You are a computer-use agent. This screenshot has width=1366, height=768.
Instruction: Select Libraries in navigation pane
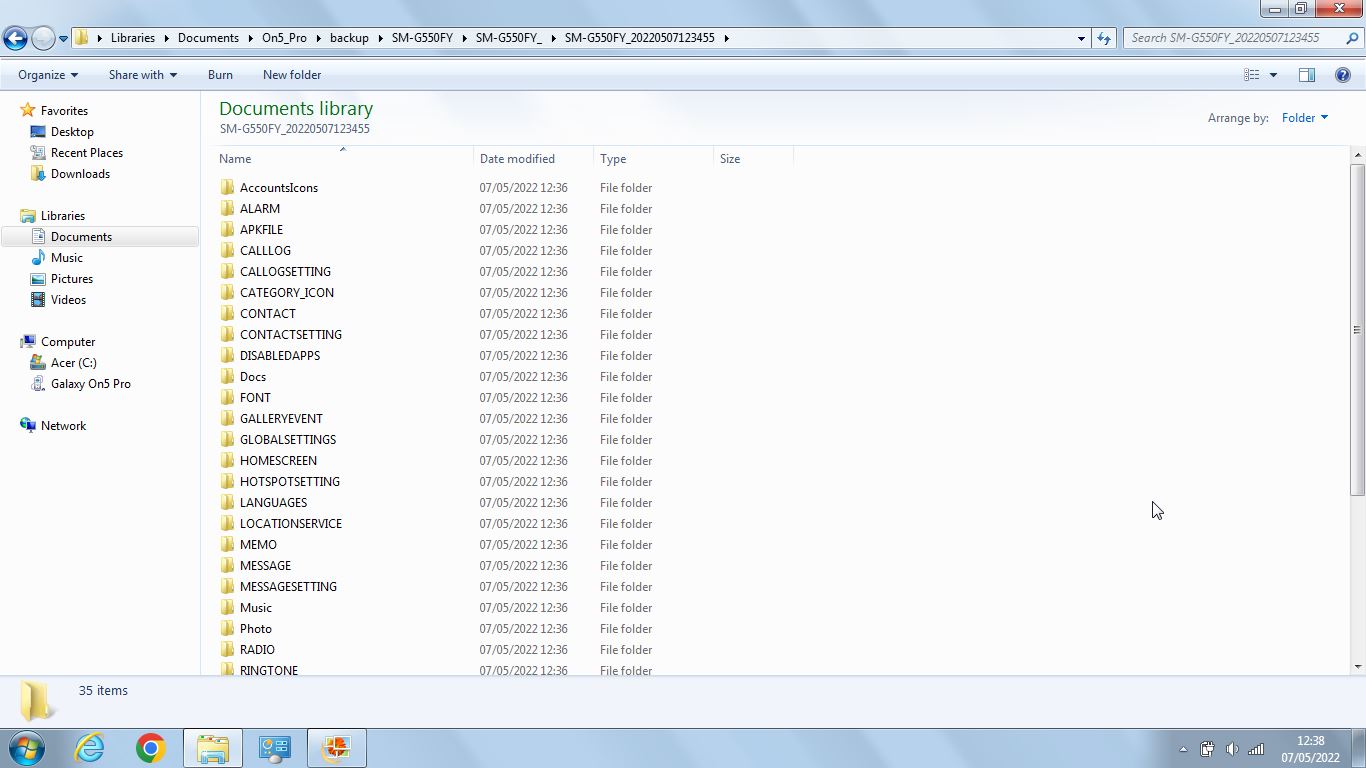[63, 216]
